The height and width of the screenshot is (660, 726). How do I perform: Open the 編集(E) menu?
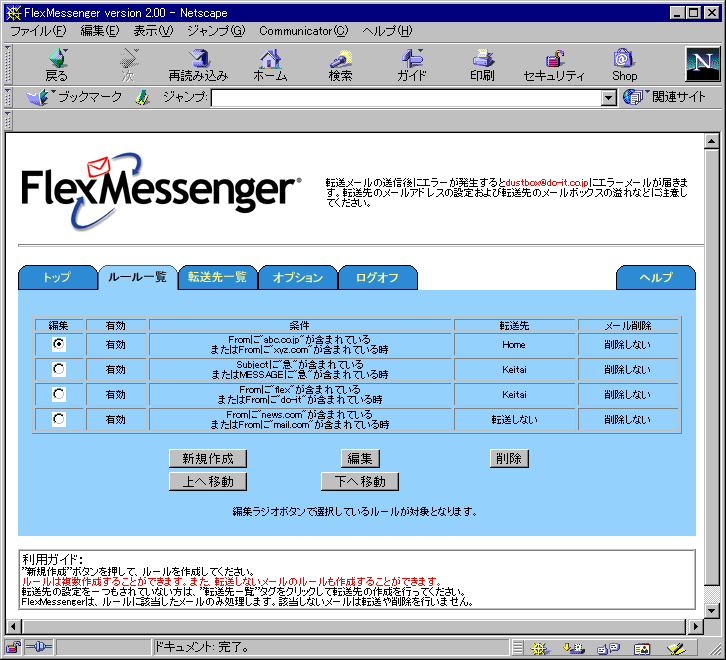[100, 31]
